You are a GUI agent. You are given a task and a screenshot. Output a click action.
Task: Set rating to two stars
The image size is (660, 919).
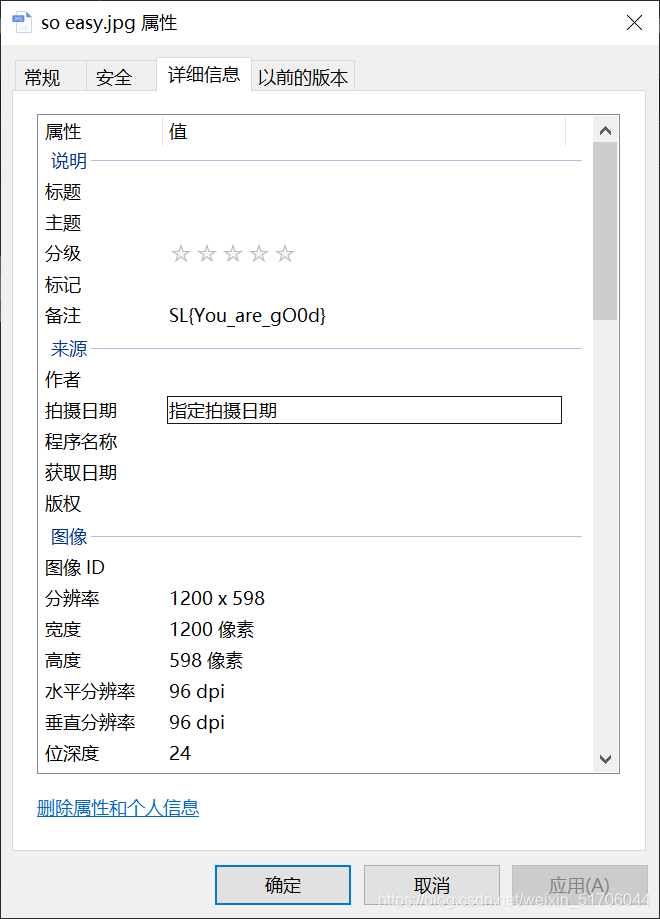click(206, 254)
